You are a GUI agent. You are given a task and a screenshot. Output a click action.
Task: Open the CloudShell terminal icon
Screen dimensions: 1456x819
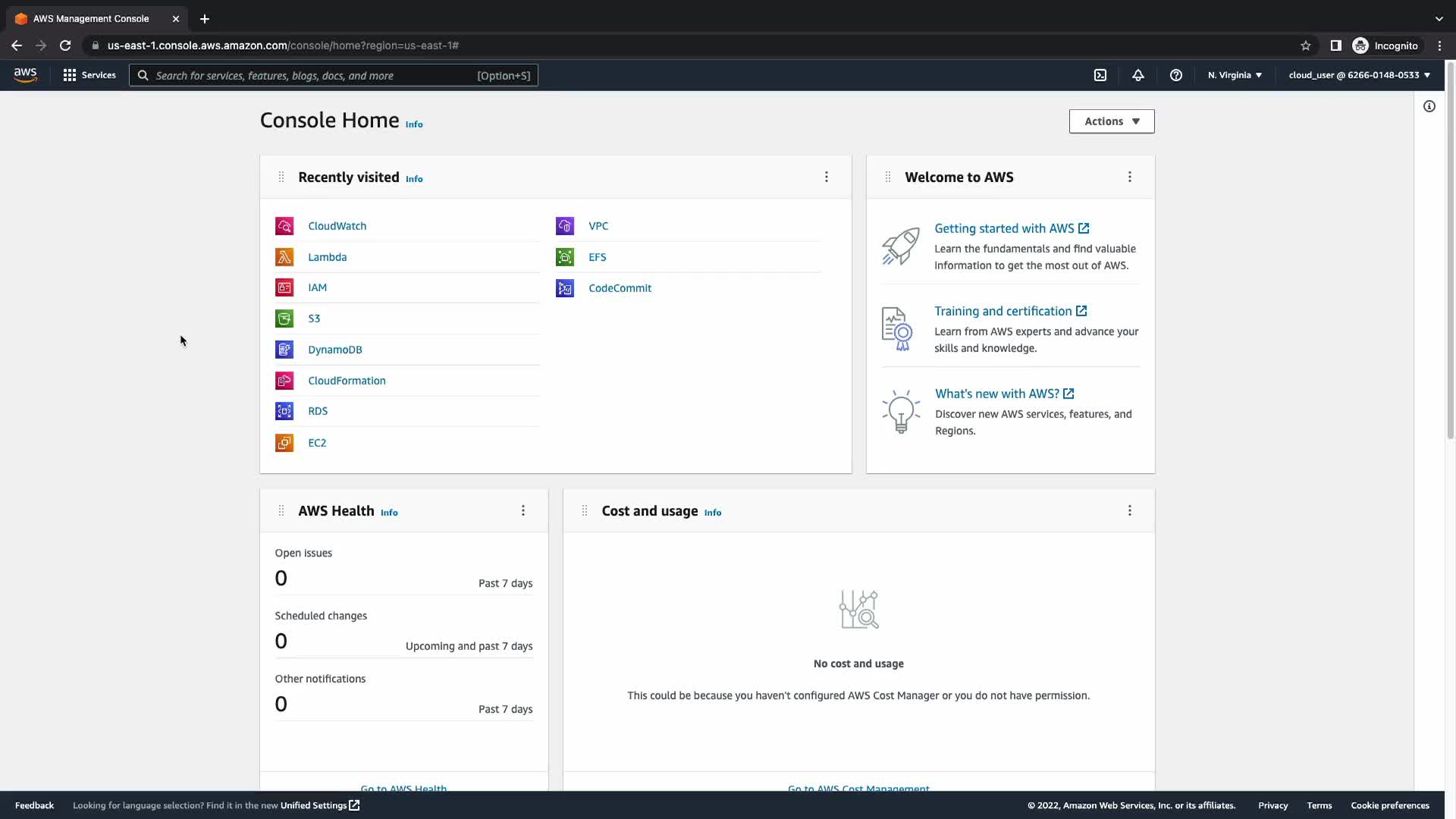[1100, 75]
